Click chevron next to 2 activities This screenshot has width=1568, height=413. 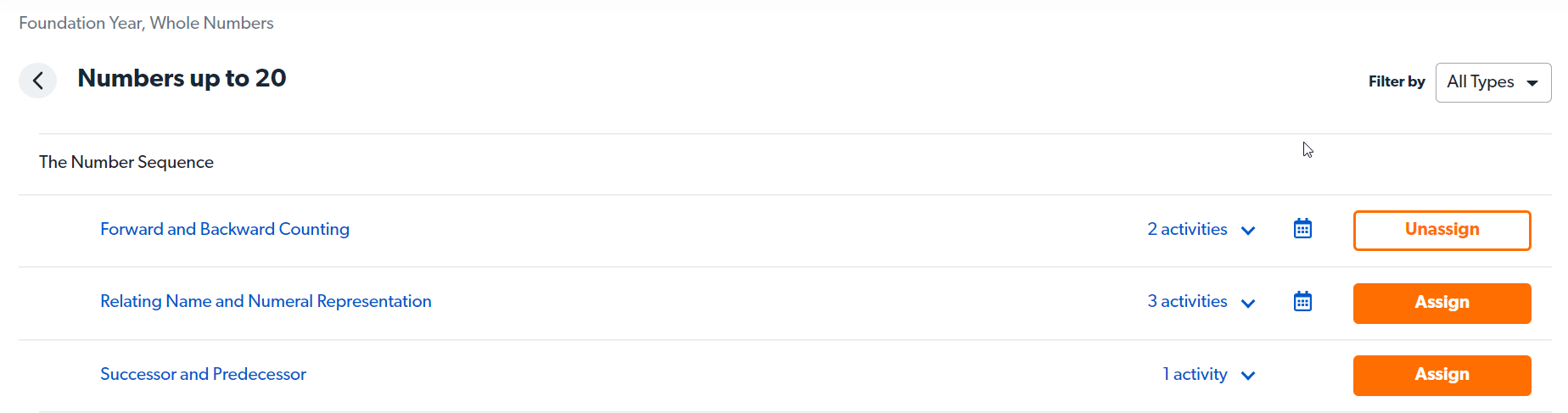[1248, 231]
